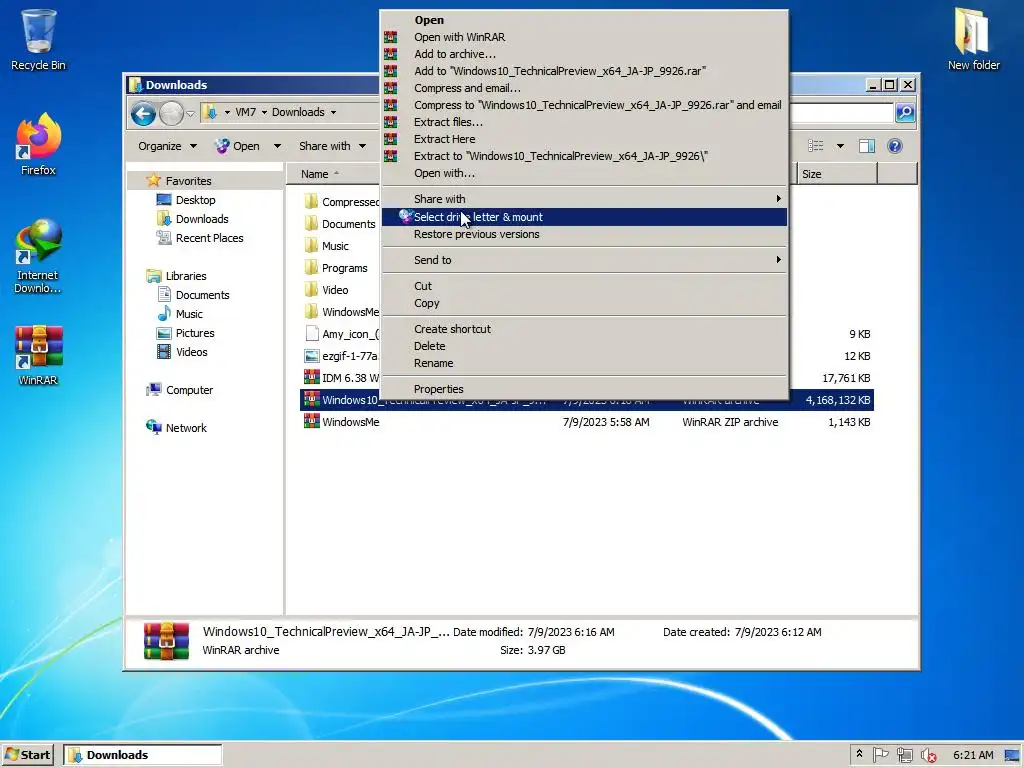This screenshot has width=1024, height=768.
Task: Open Explorer help question mark icon
Action: [x=895, y=146]
